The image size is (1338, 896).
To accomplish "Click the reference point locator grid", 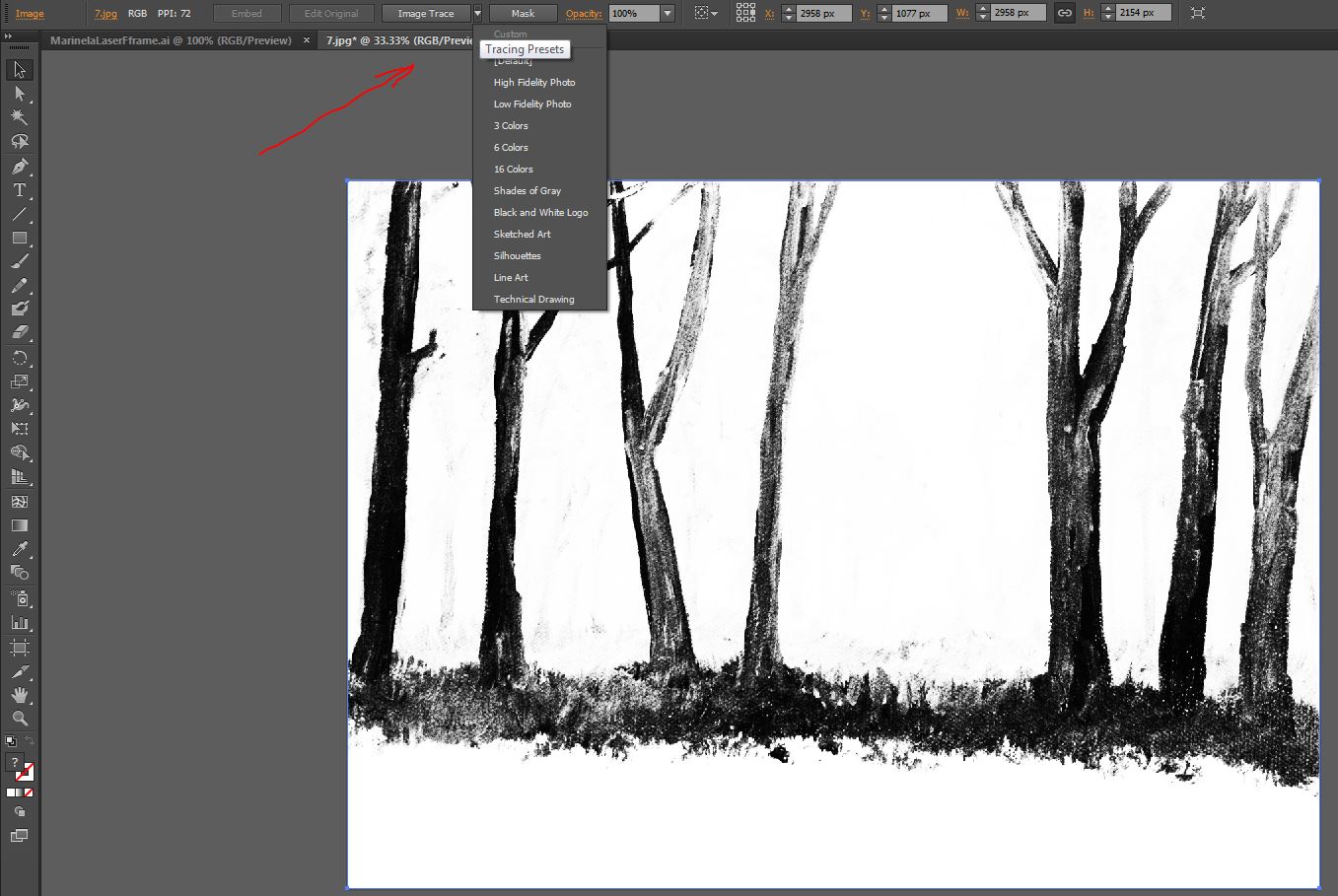I will coord(746,14).
